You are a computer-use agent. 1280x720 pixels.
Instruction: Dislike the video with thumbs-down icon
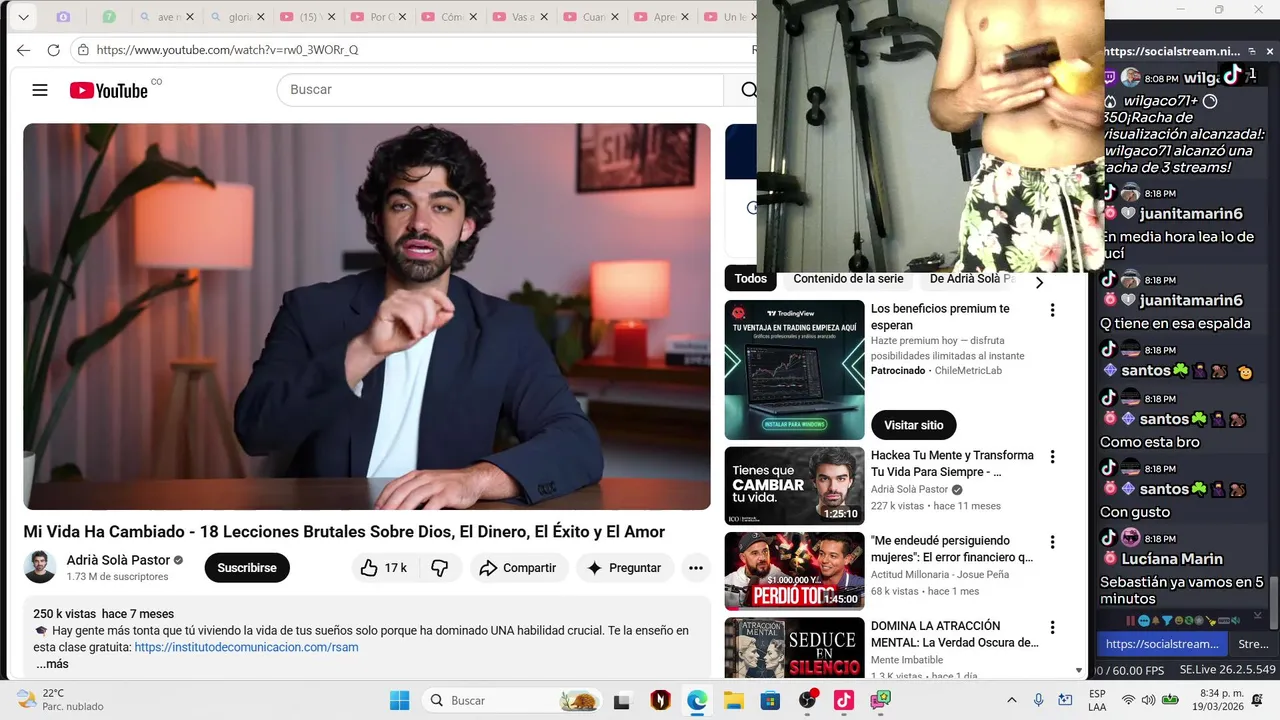(x=439, y=568)
